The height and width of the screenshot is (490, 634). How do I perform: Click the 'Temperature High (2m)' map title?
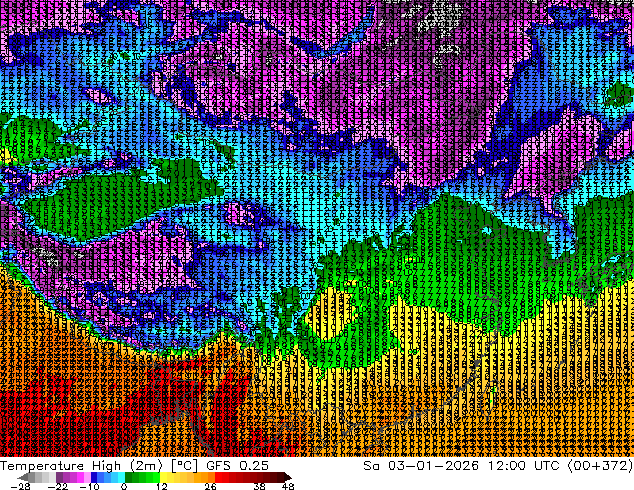coord(81,466)
